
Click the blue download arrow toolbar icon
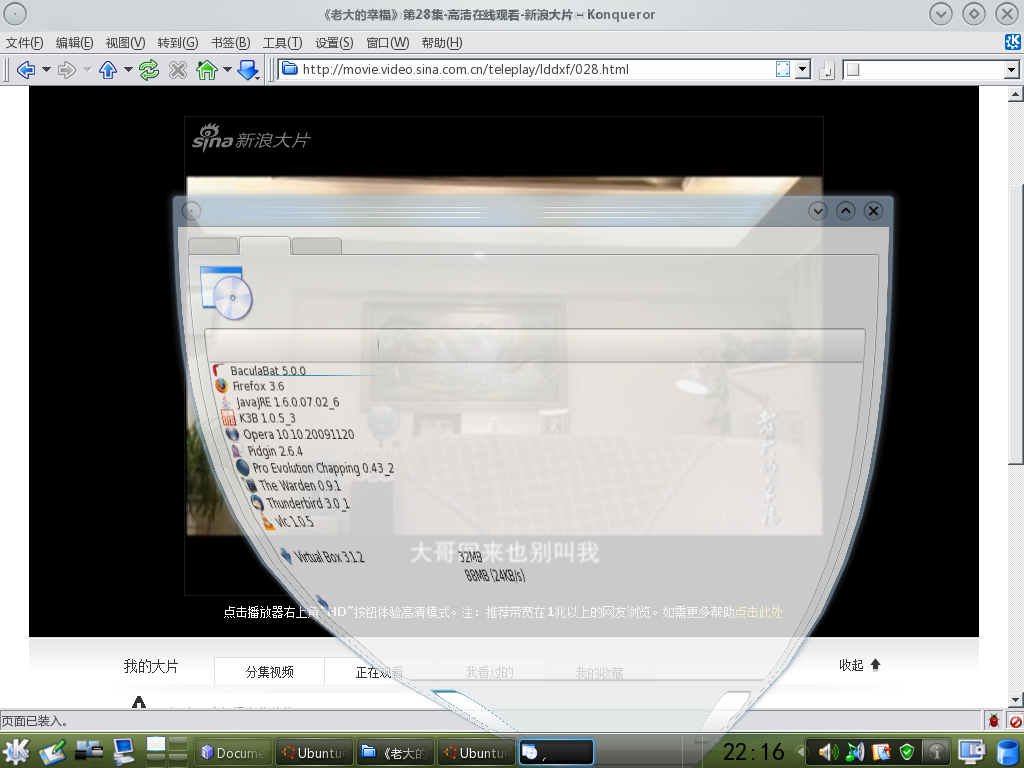248,69
